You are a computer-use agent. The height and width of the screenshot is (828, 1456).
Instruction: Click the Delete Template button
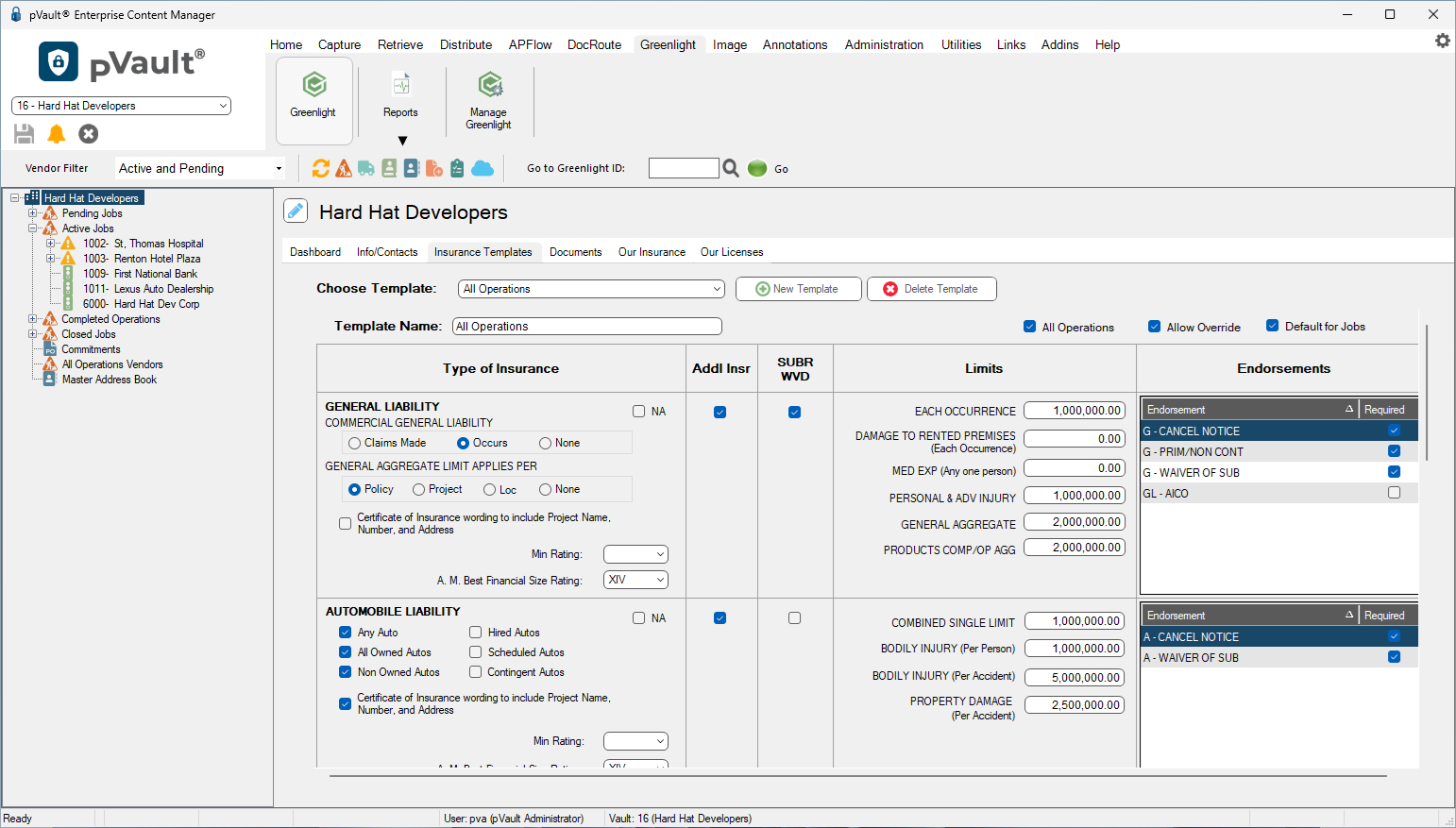(932, 289)
